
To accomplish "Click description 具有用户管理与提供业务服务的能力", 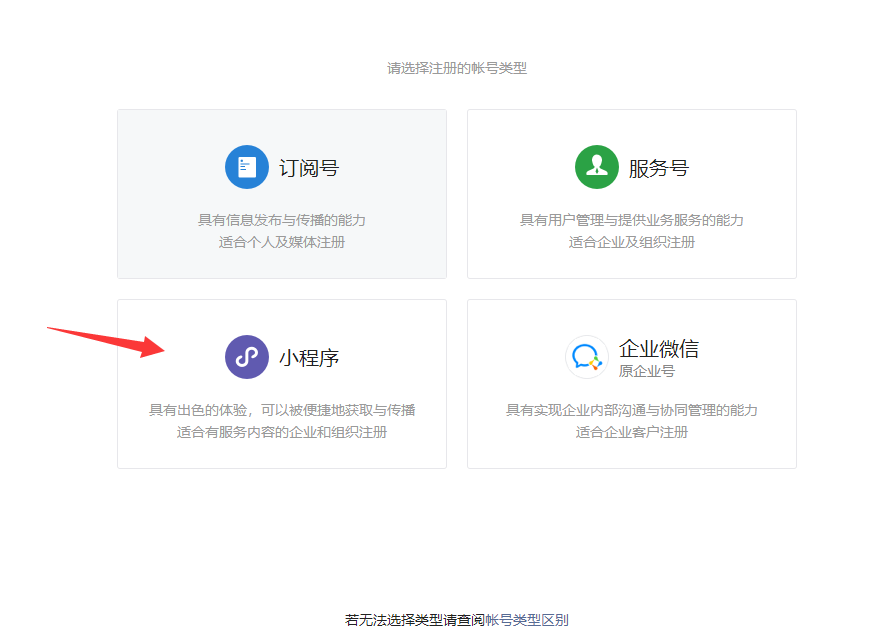I will coord(632,220).
